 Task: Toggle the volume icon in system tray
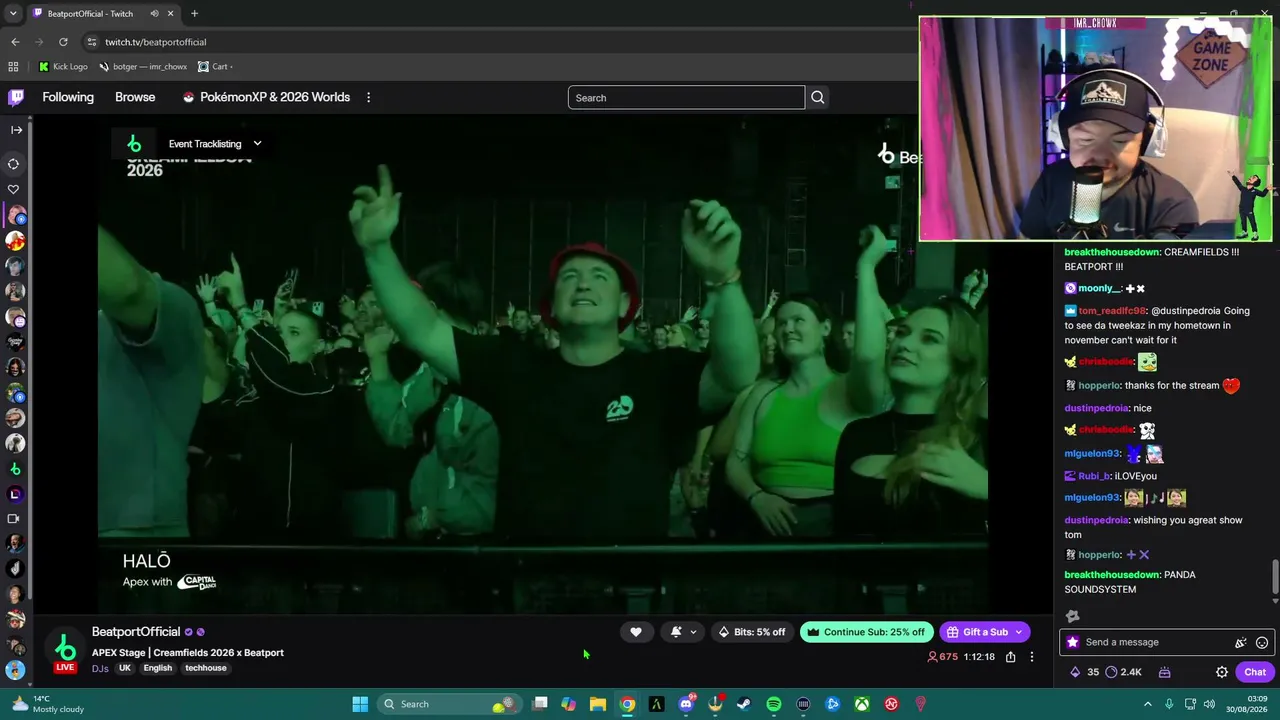[1209, 704]
